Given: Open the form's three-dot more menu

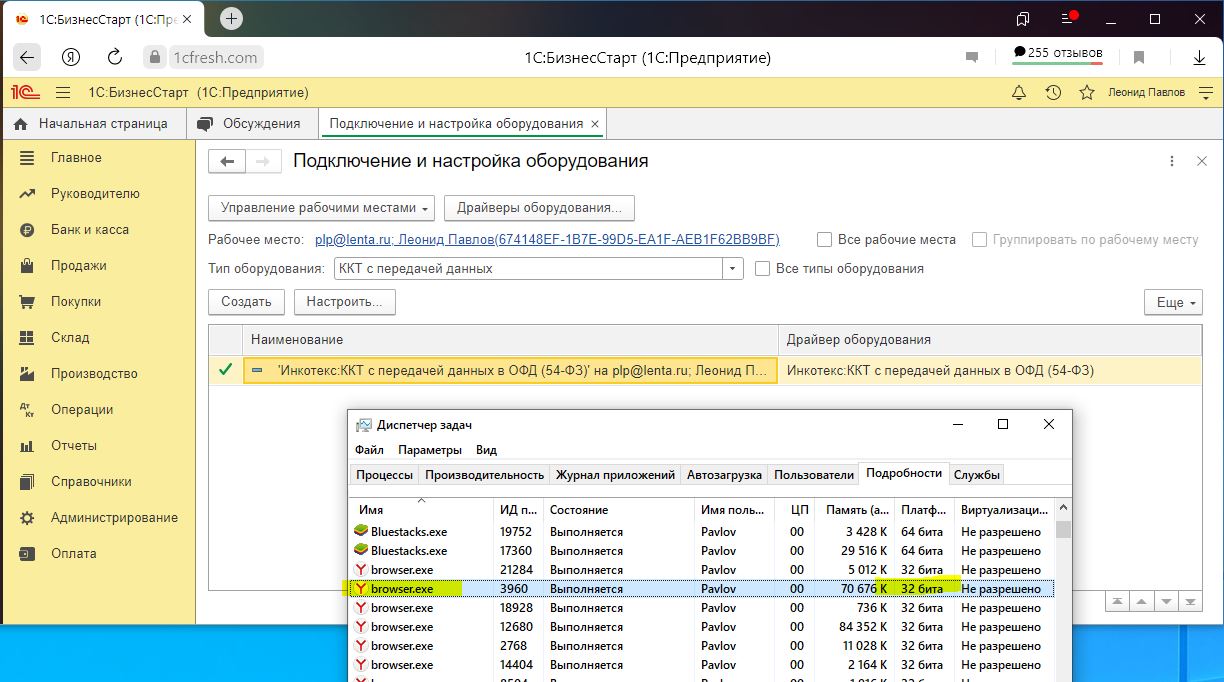Looking at the screenshot, I should point(1172,161).
